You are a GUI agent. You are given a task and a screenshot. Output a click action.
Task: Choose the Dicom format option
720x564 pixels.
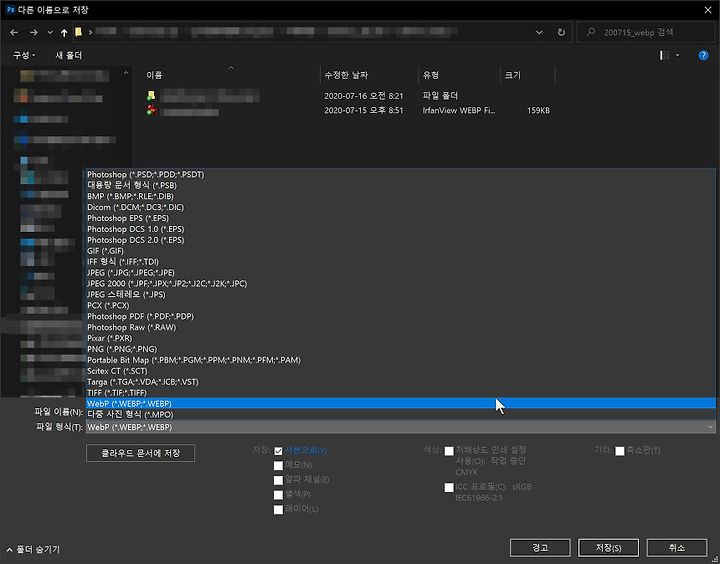point(401,207)
